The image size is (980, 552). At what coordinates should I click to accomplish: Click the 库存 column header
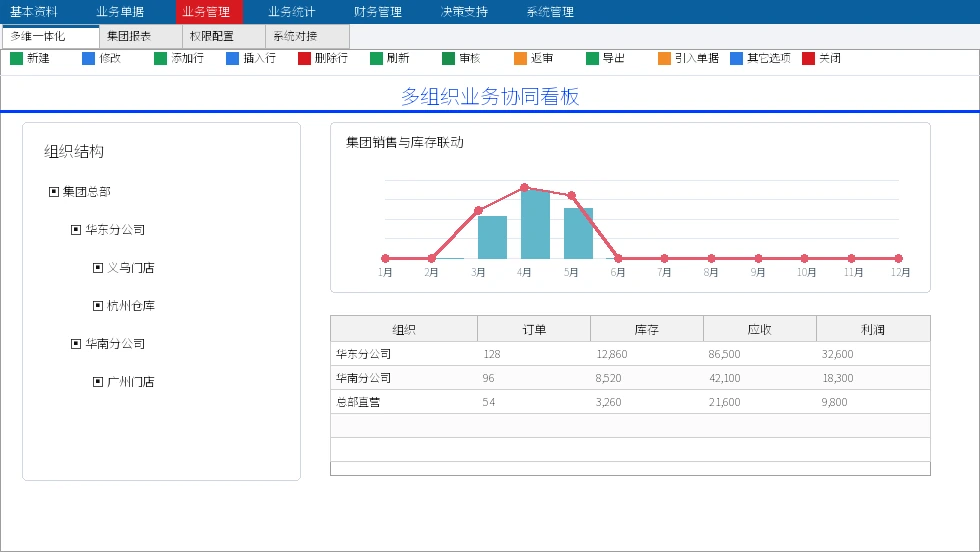(x=647, y=329)
